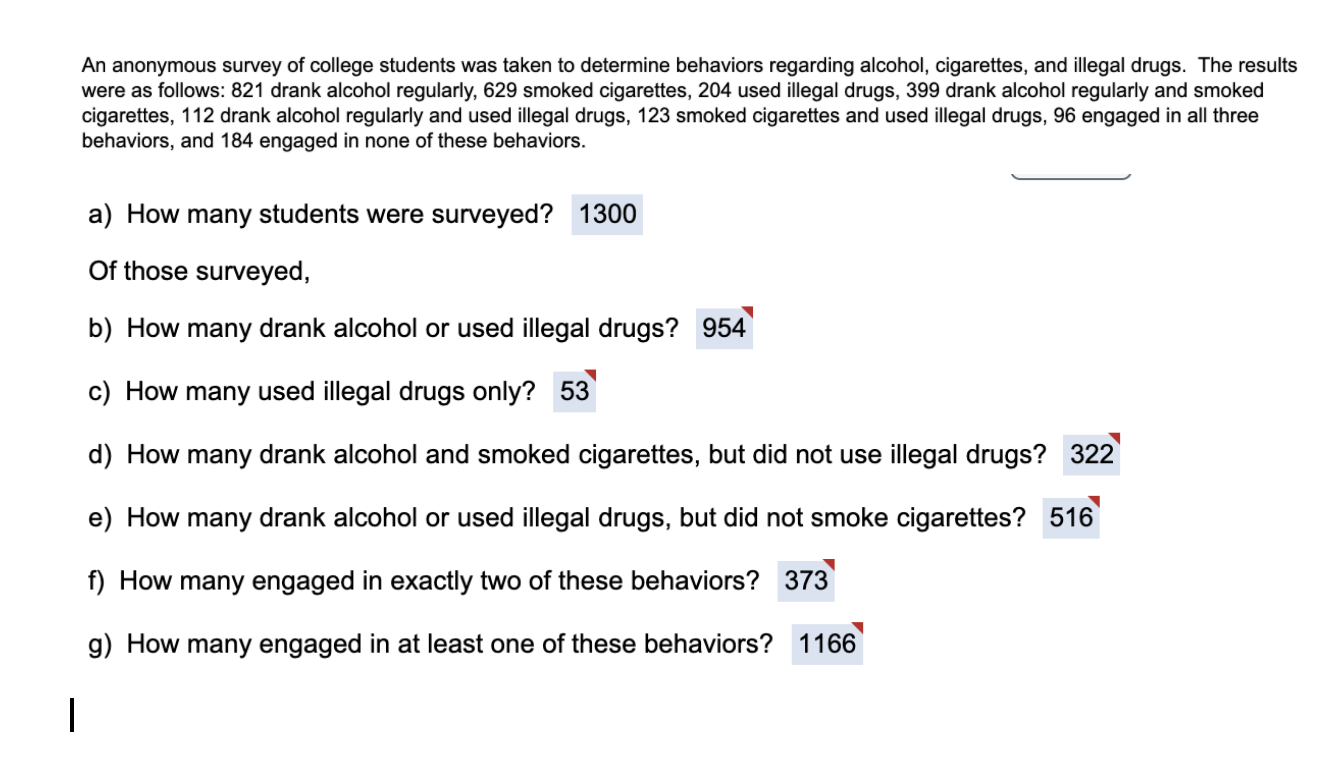The height and width of the screenshot is (770, 1318).
Task: Click the answer cell containing 53
Action: click(575, 391)
